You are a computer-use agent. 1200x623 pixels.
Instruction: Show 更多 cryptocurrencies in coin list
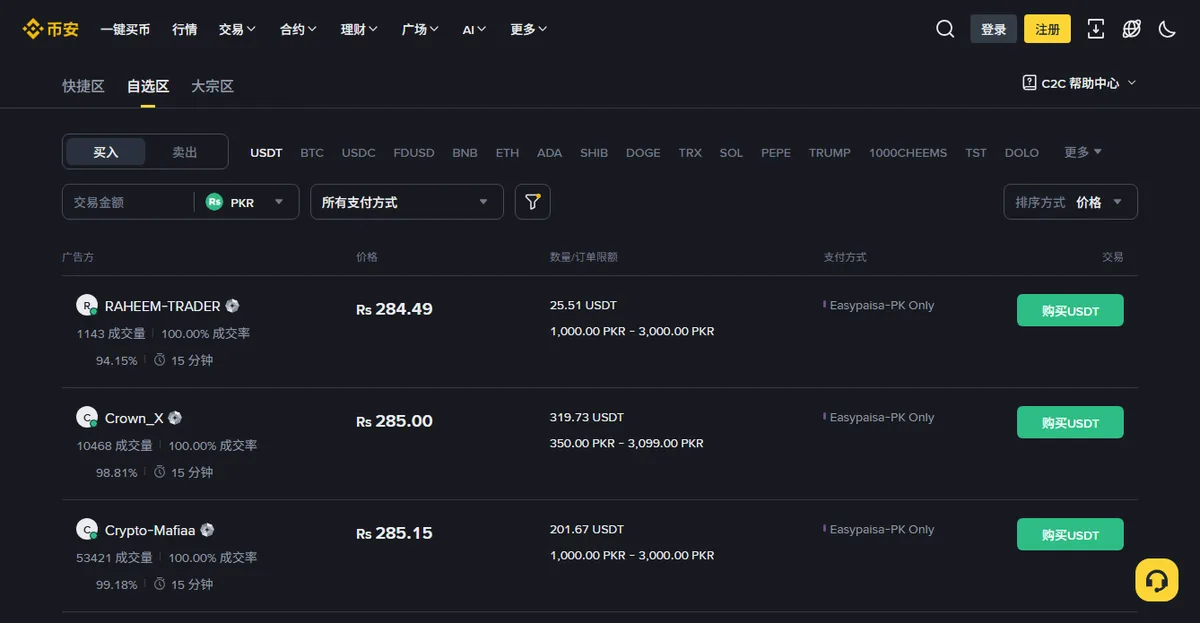click(x=1083, y=152)
